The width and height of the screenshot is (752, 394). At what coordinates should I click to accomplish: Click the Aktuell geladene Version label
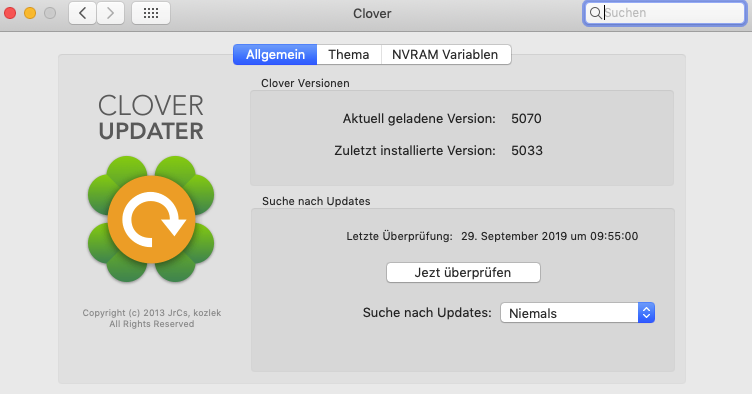pos(419,118)
